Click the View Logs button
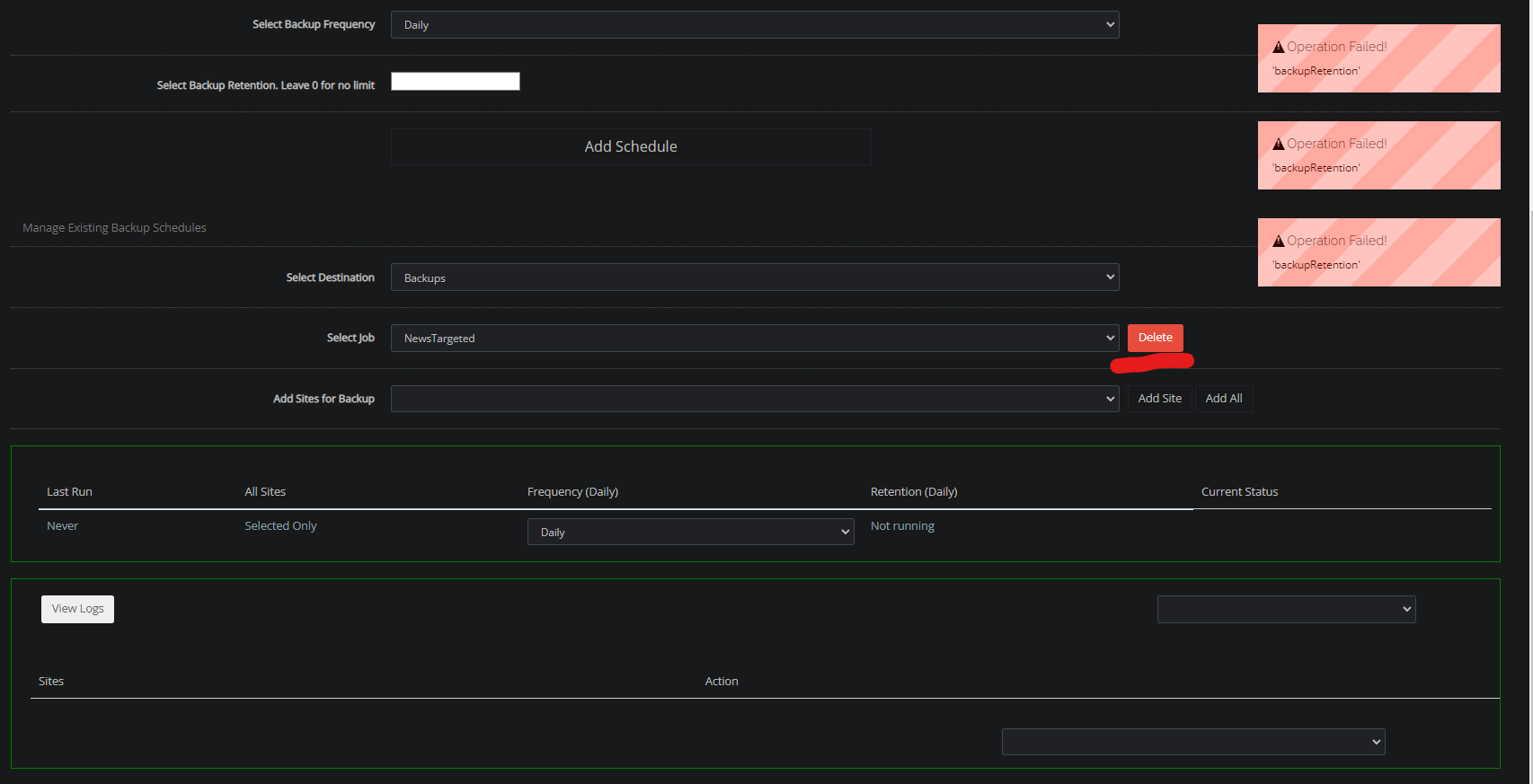The height and width of the screenshot is (784, 1533). (x=77, y=609)
